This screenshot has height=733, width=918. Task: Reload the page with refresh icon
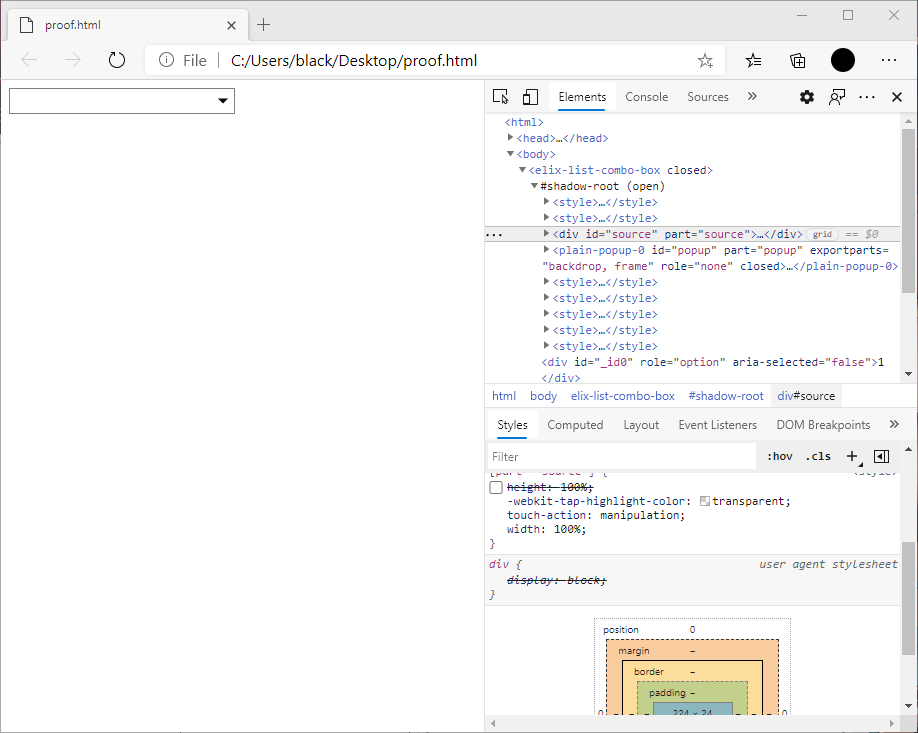tap(116, 60)
